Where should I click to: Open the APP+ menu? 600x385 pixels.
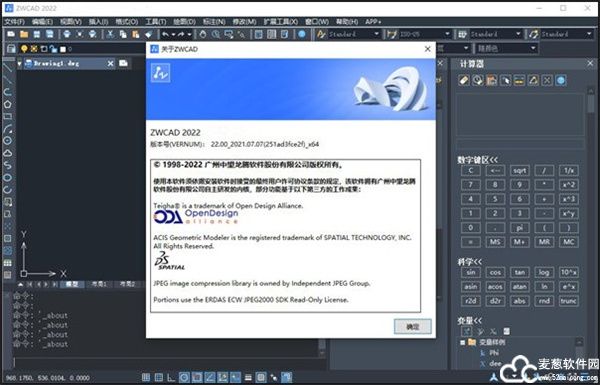(373, 22)
